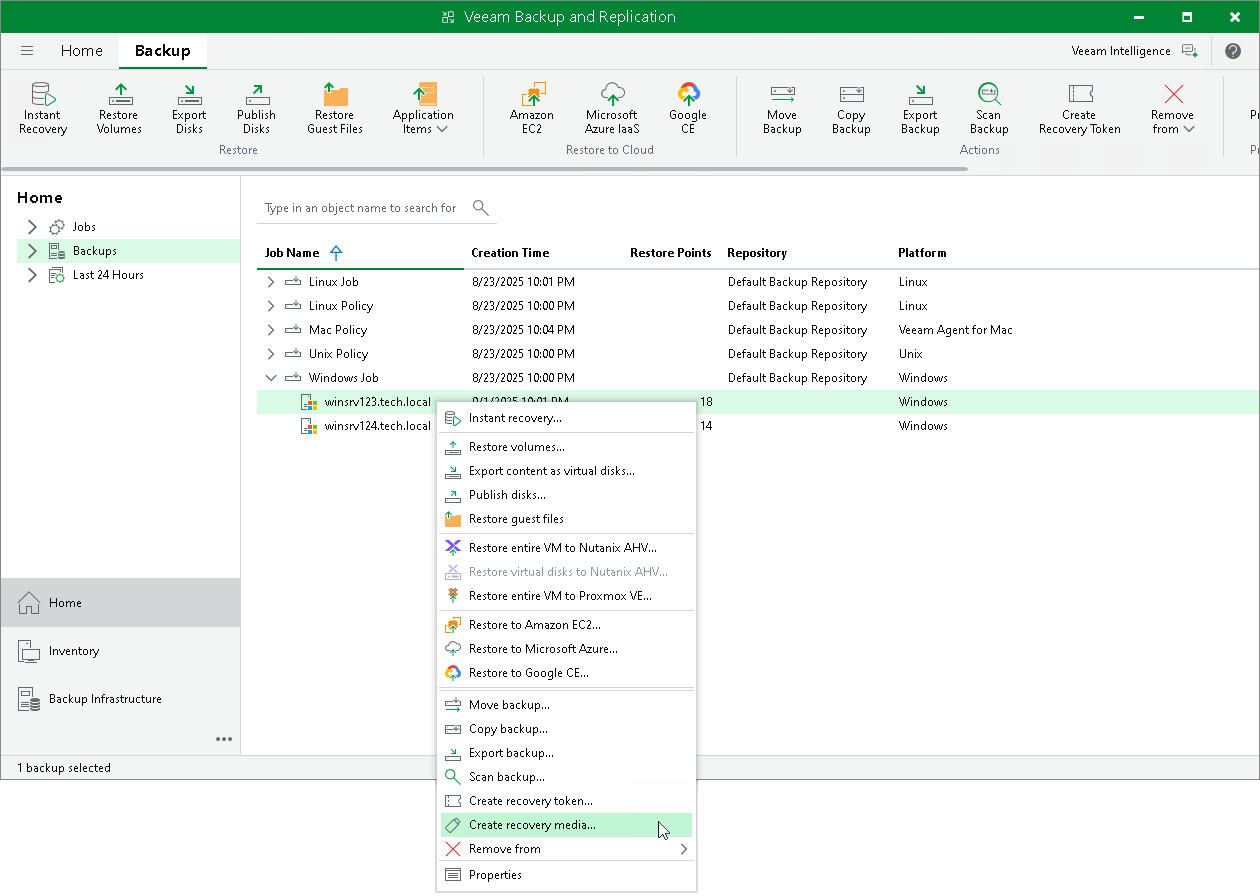Choose Move backup in context menu
Image resolution: width=1260 pixels, height=896 pixels.
click(567, 705)
